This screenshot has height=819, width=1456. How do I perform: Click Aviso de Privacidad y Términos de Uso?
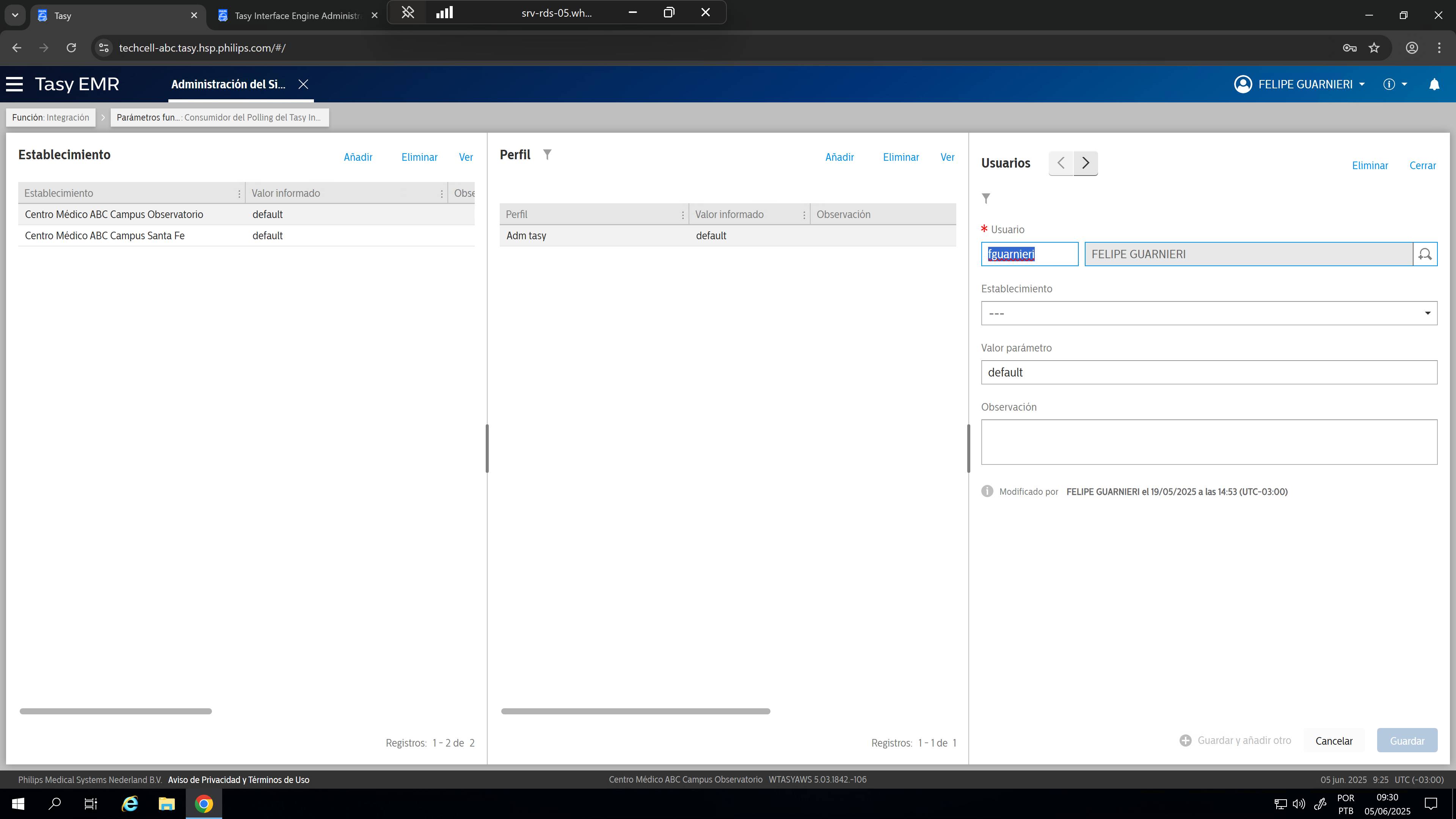pos(238,780)
